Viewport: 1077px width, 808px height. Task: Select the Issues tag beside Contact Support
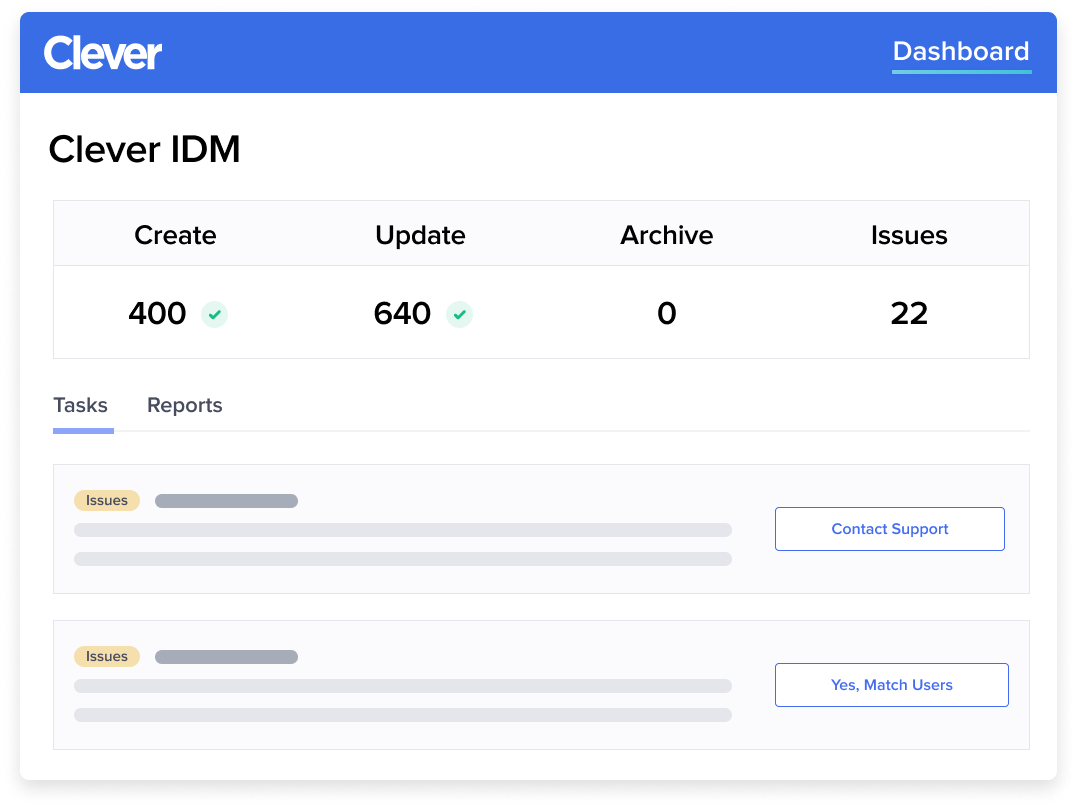tap(106, 500)
